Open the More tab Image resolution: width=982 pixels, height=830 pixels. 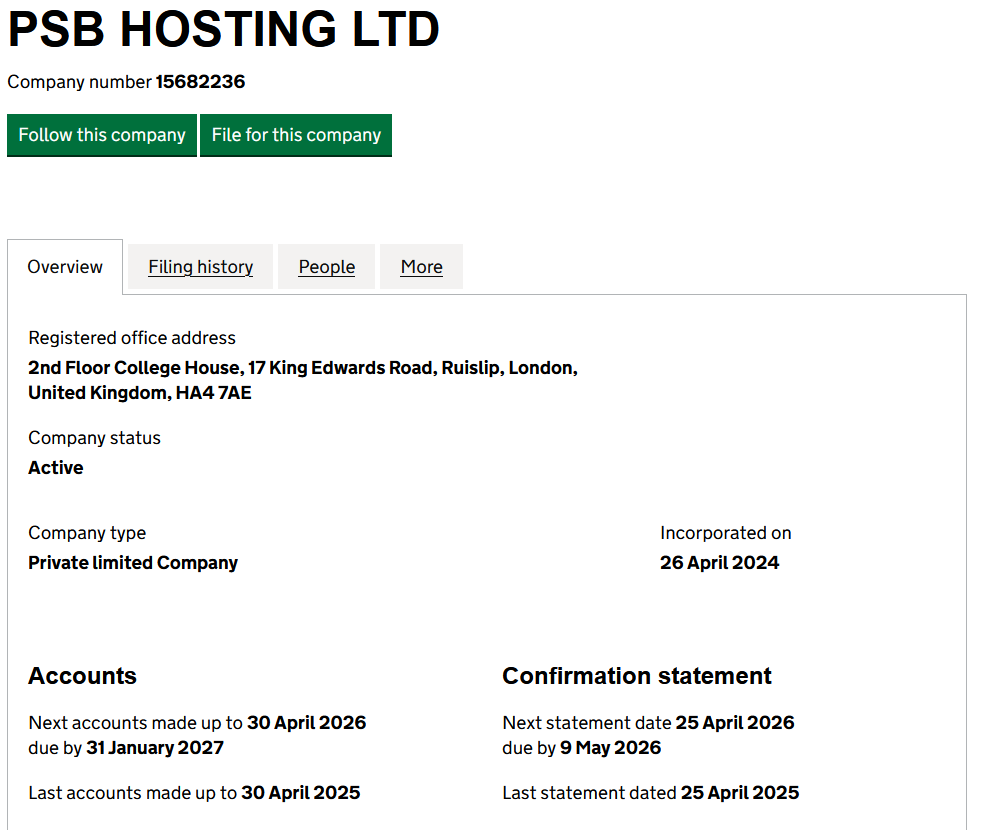pyautogui.click(x=421, y=267)
